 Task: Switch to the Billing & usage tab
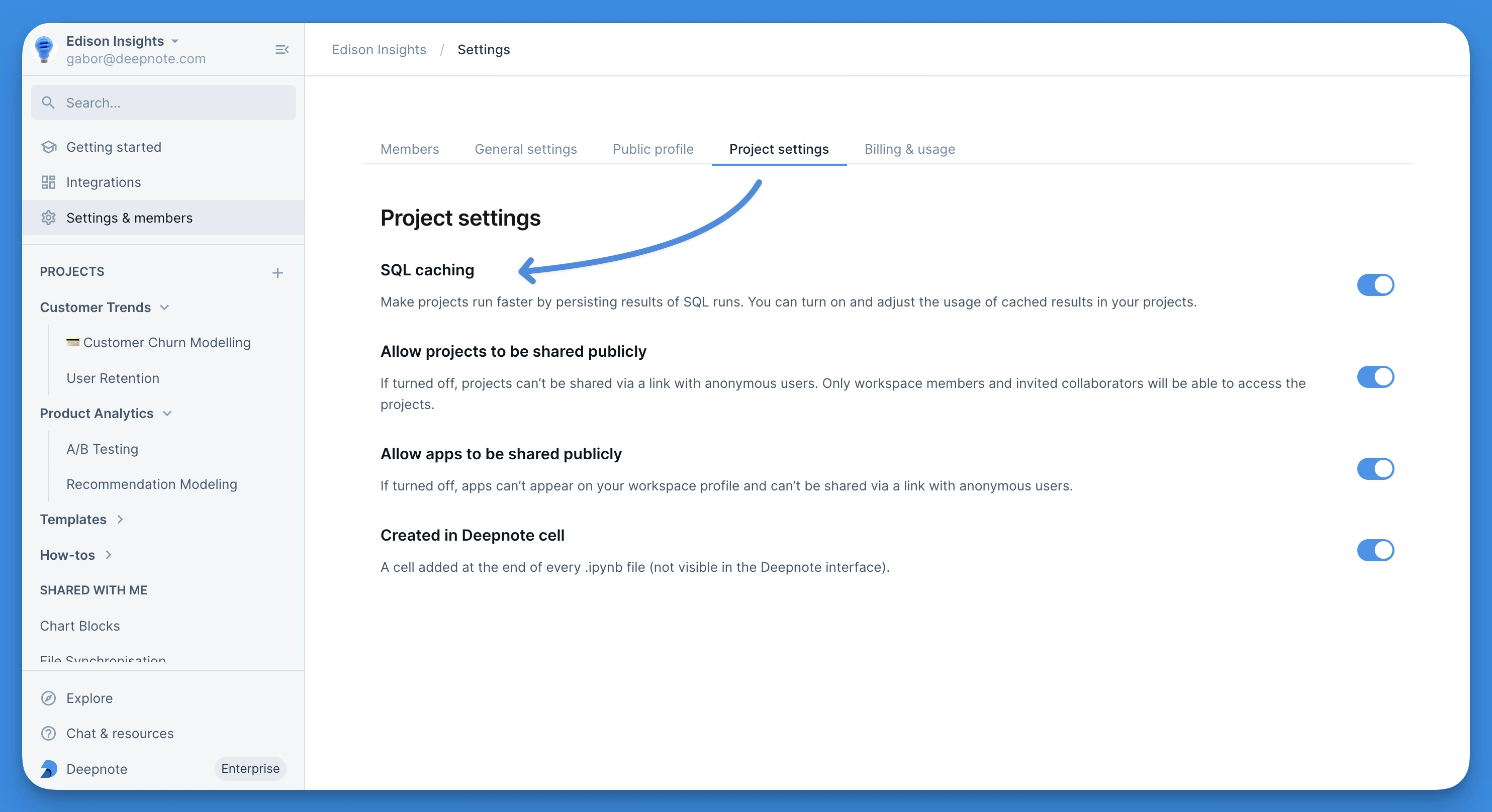pyautogui.click(x=909, y=149)
